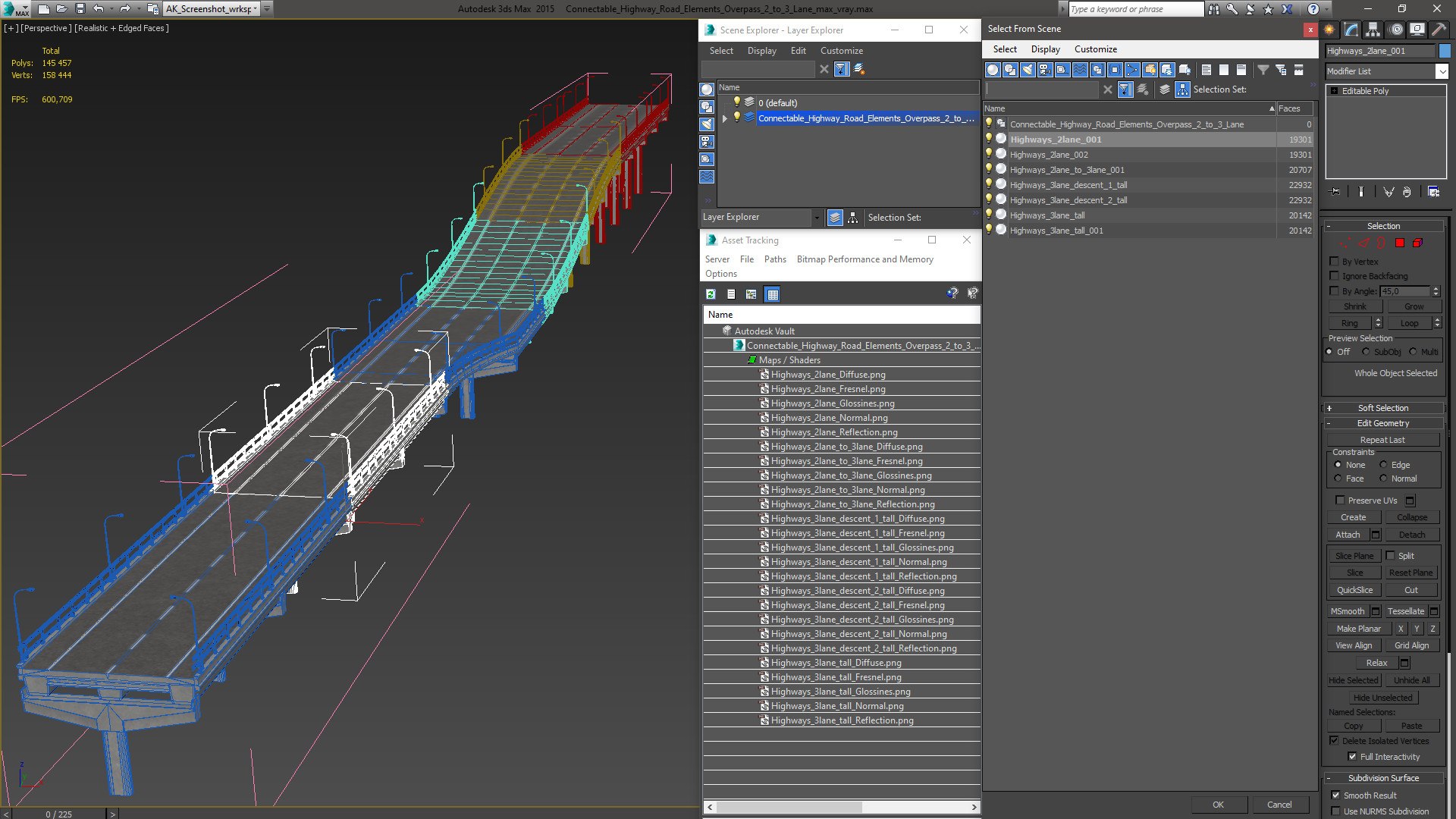Click the Pin Stack icon
Image resolution: width=1456 pixels, height=819 pixels.
(x=1335, y=192)
